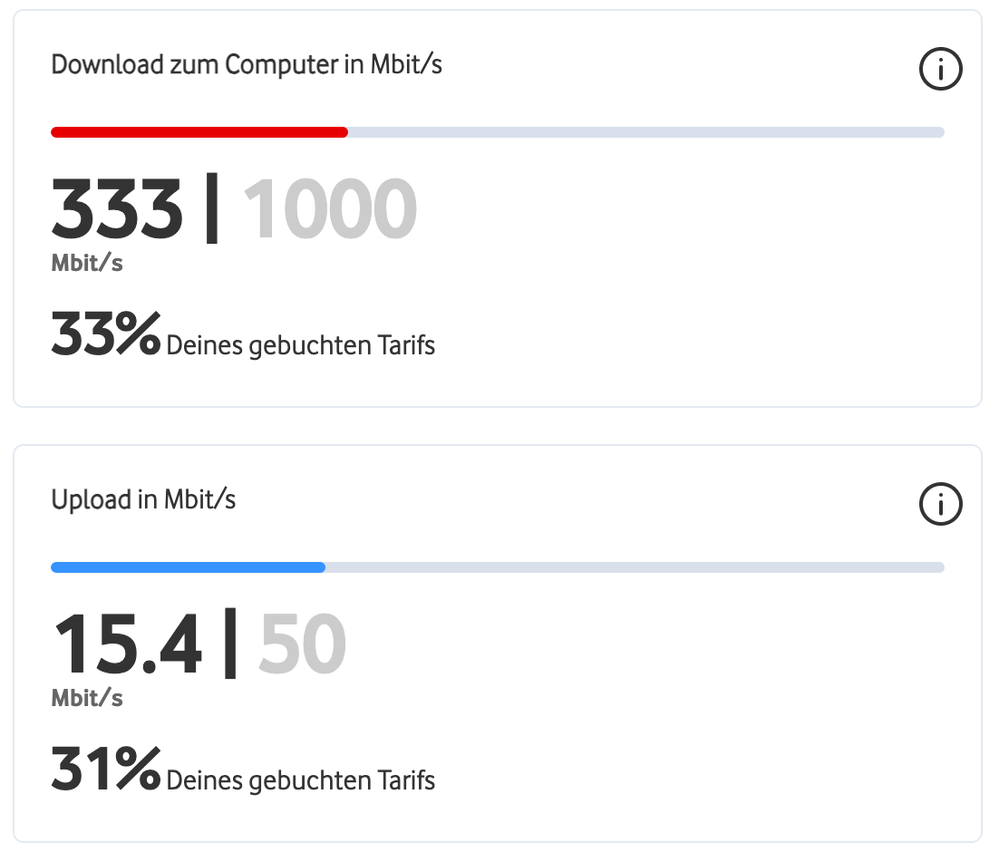Select the grayed 50 upload maximum value
This screenshot has width=999, height=861.
click(x=302, y=644)
